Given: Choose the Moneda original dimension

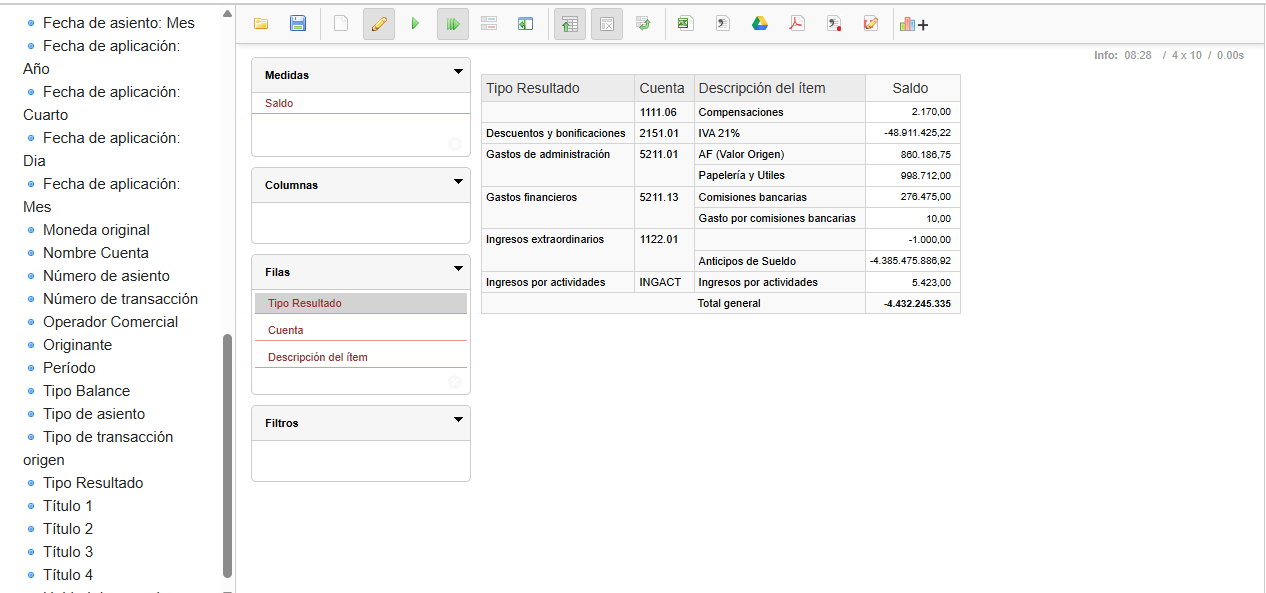Looking at the screenshot, I should tap(96, 230).
